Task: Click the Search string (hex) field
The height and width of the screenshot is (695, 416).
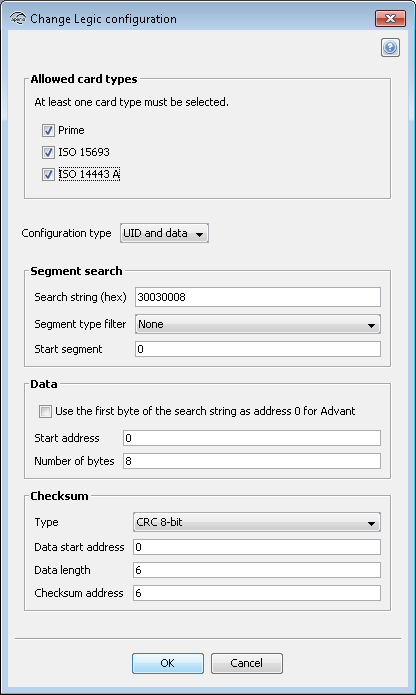Action: click(x=257, y=297)
